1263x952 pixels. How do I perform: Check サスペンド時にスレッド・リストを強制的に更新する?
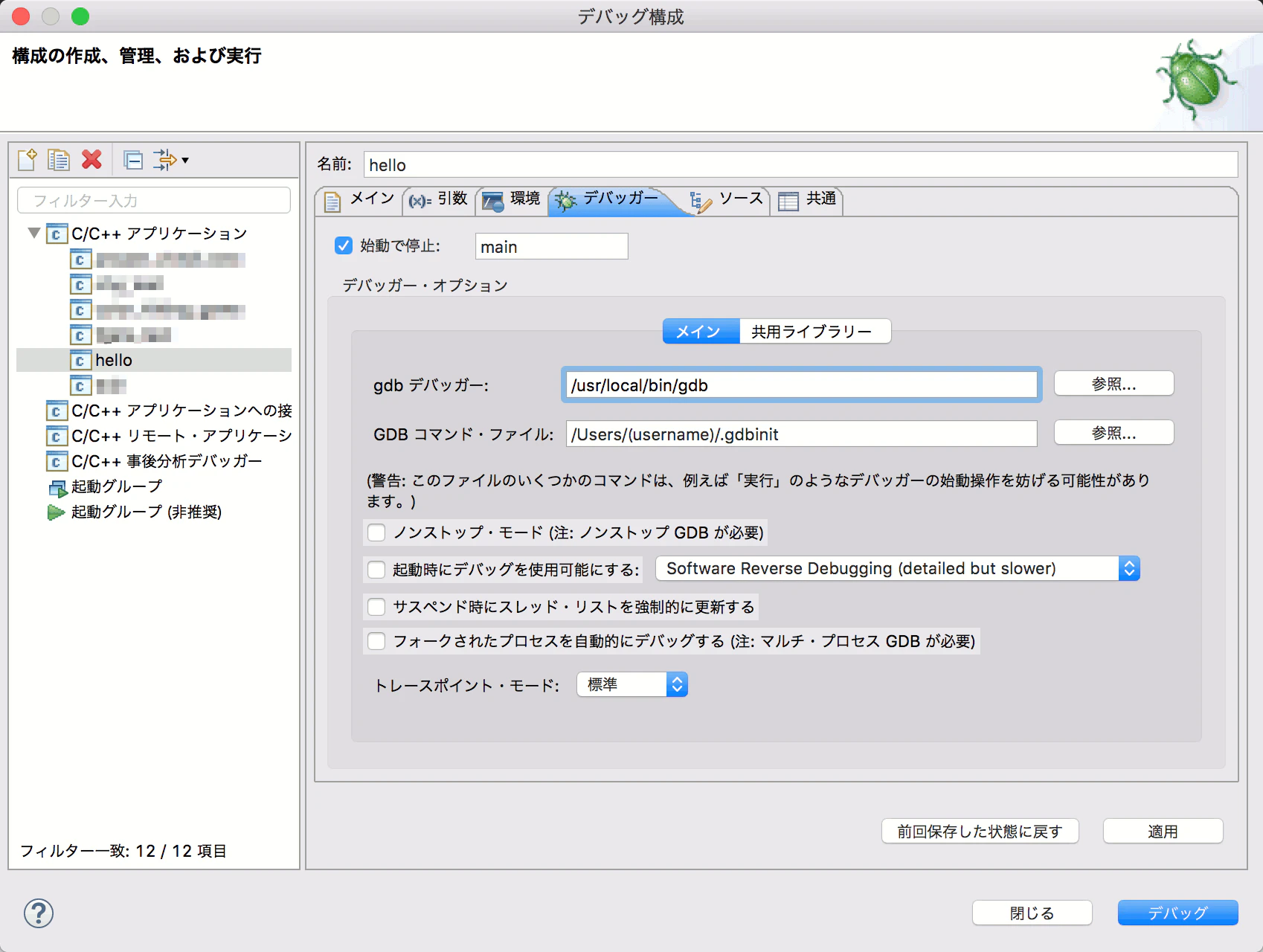point(376,607)
